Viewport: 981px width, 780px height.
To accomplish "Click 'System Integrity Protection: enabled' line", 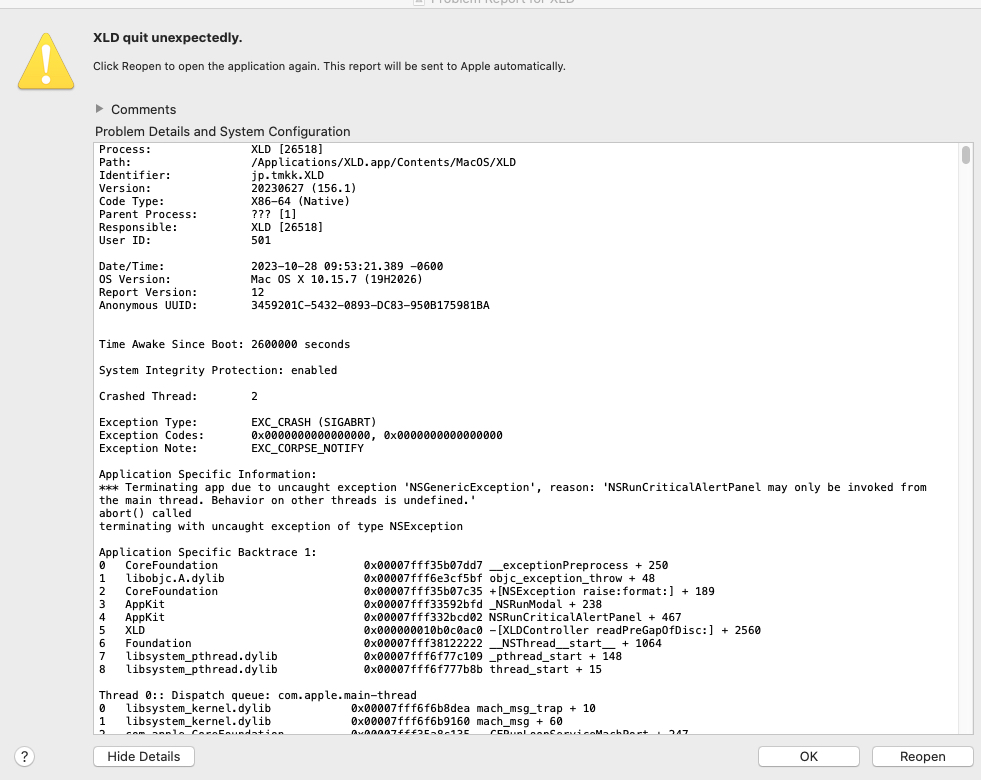I will click(x=218, y=370).
